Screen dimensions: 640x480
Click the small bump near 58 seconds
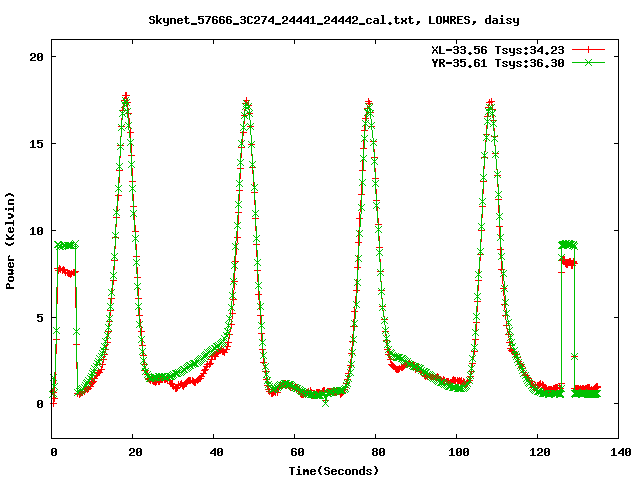click(287, 384)
